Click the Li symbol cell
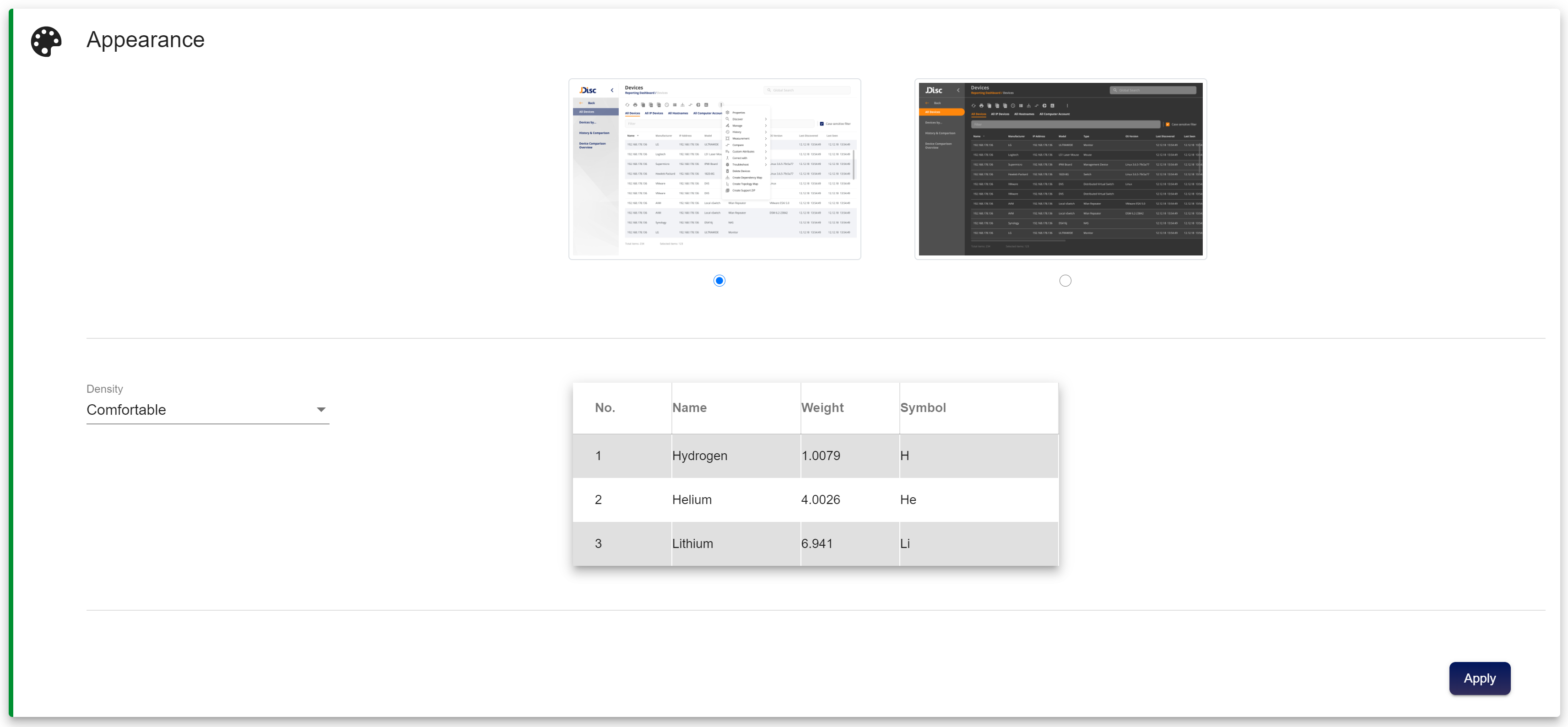The height and width of the screenshot is (727, 1568). click(x=904, y=543)
